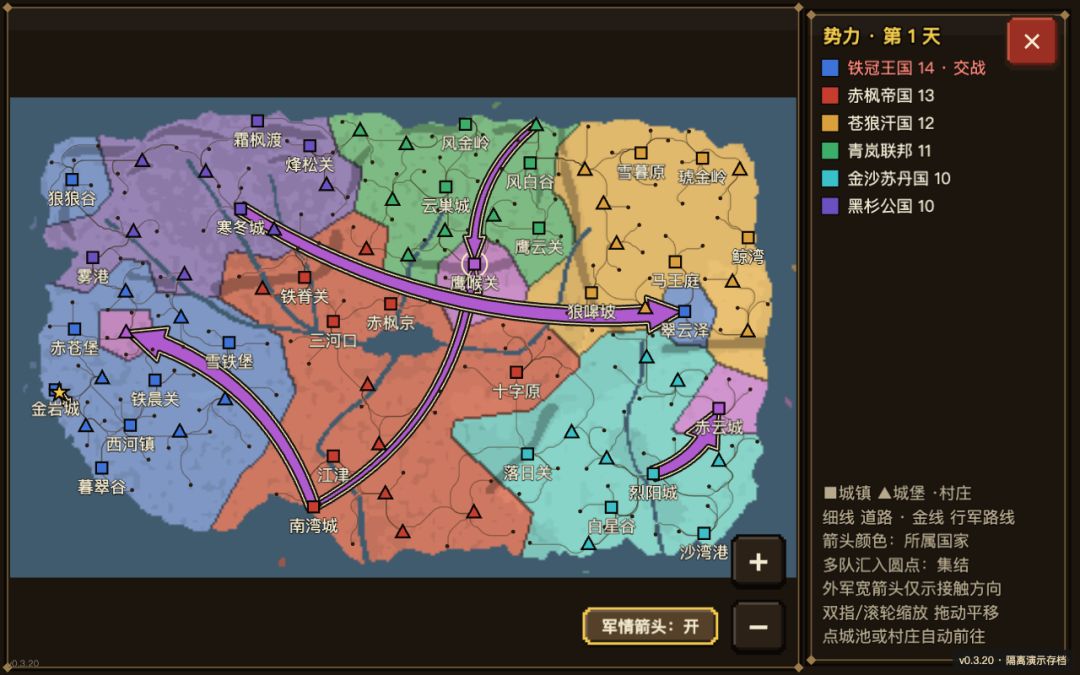Viewport: 1080px width, 675px height.
Task: Click the 铁脊关 town square marker
Action: tap(304, 278)
